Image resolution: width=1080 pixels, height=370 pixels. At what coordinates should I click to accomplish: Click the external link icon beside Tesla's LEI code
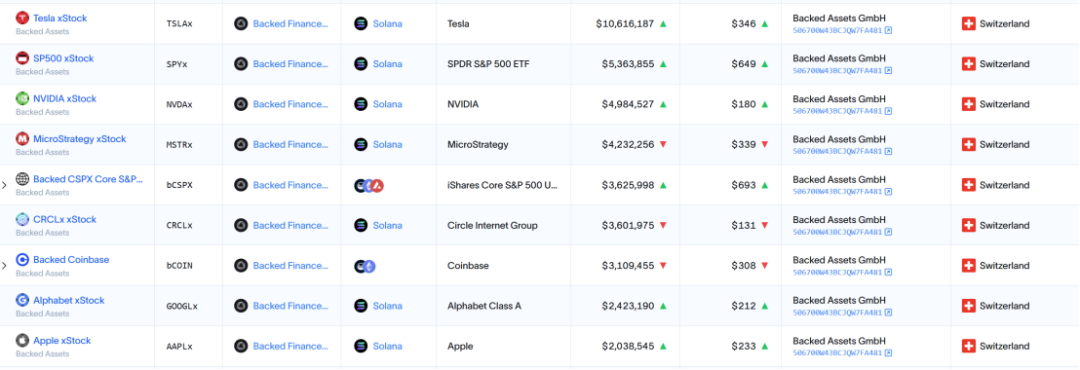889,30
